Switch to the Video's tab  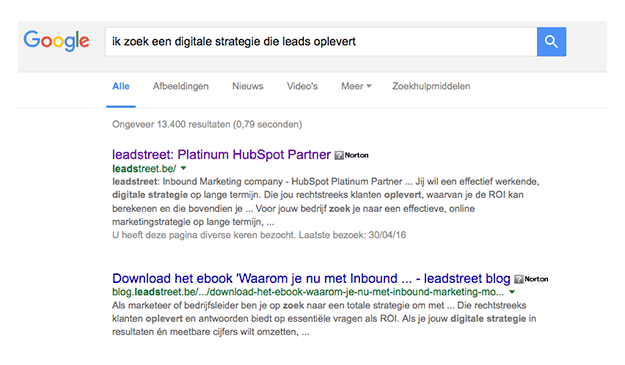point(302,86)
